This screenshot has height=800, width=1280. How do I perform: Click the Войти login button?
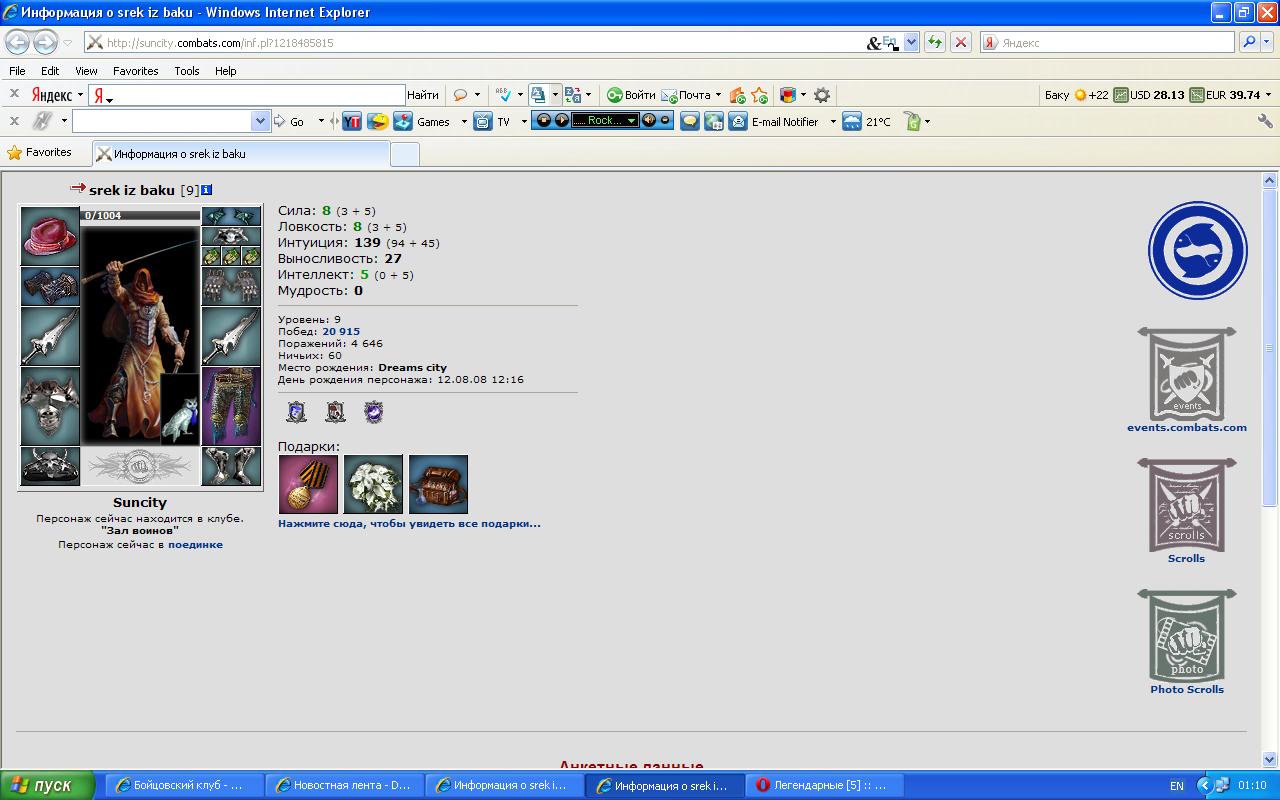click(631, 95)
